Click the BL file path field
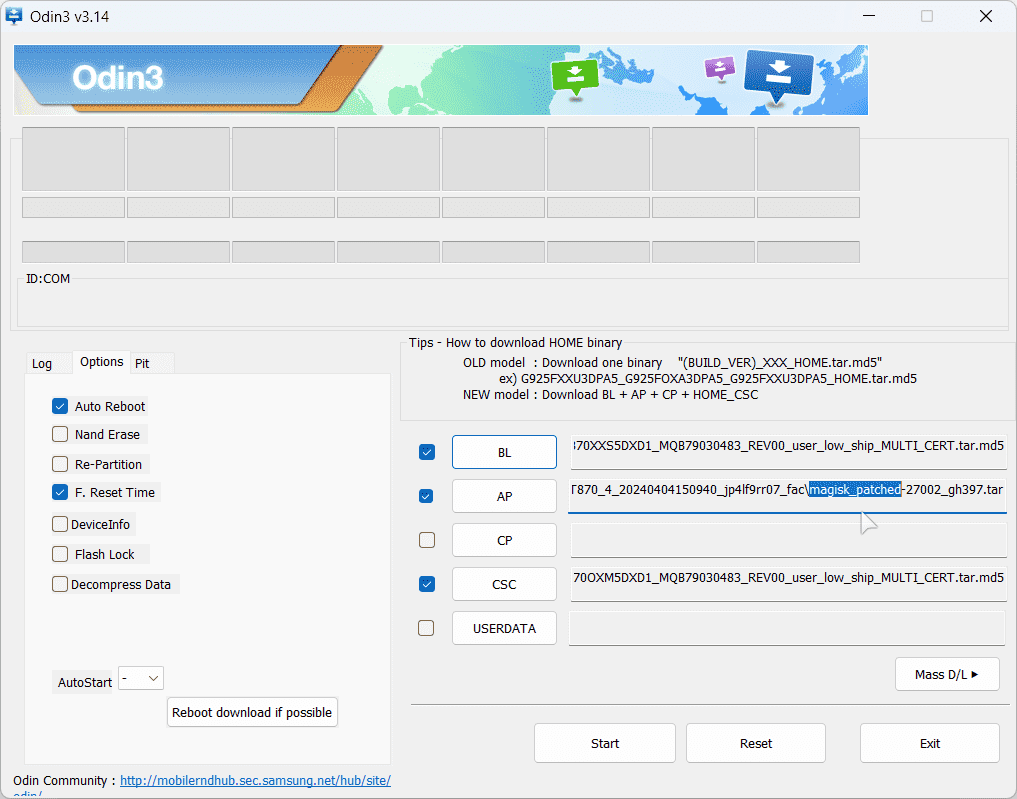1017x799 pixels. click(788, 452)
